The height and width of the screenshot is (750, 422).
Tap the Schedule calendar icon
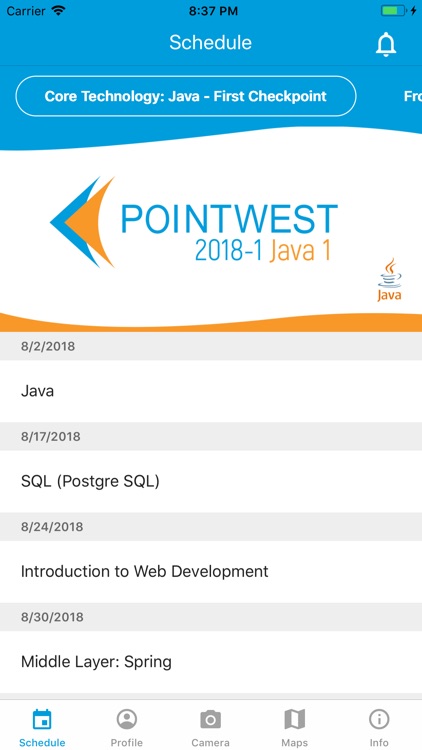pyautogui.click(x=42, y=719)
